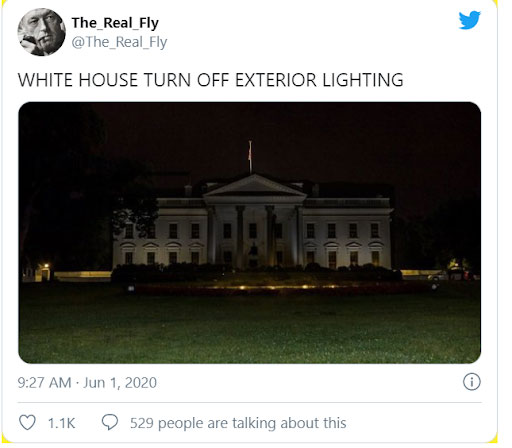Open '529 people are talking about this'

point(238,423)
